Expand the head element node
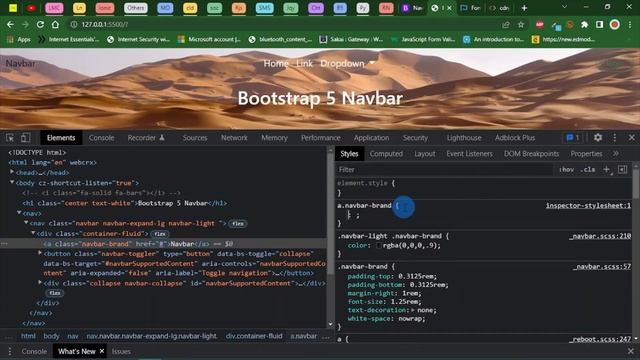Image resolution: width=640 pixels, height=360 pixels. click(x=12, y=172)
